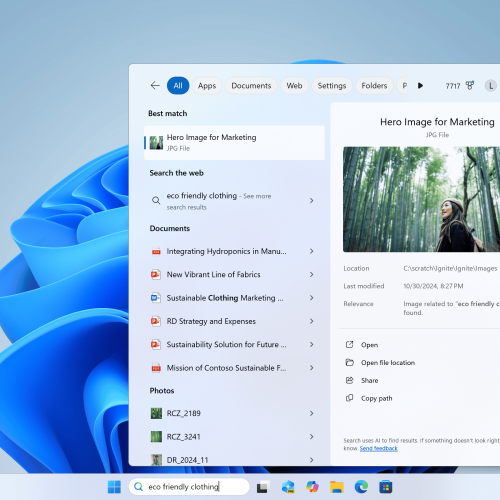Click the web search magnifier icon

[x=156, y=200]
